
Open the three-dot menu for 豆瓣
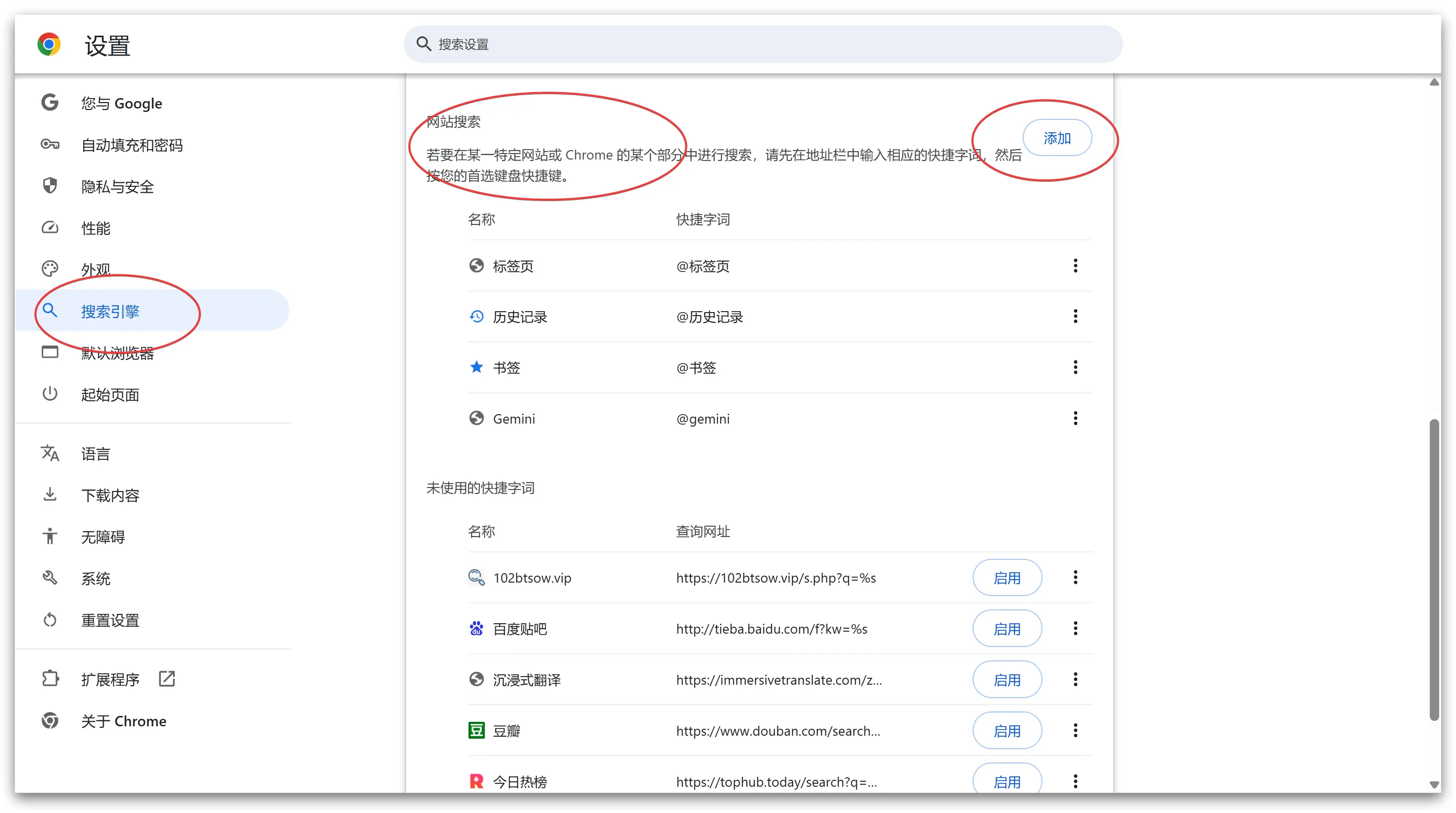[1075, 730]
